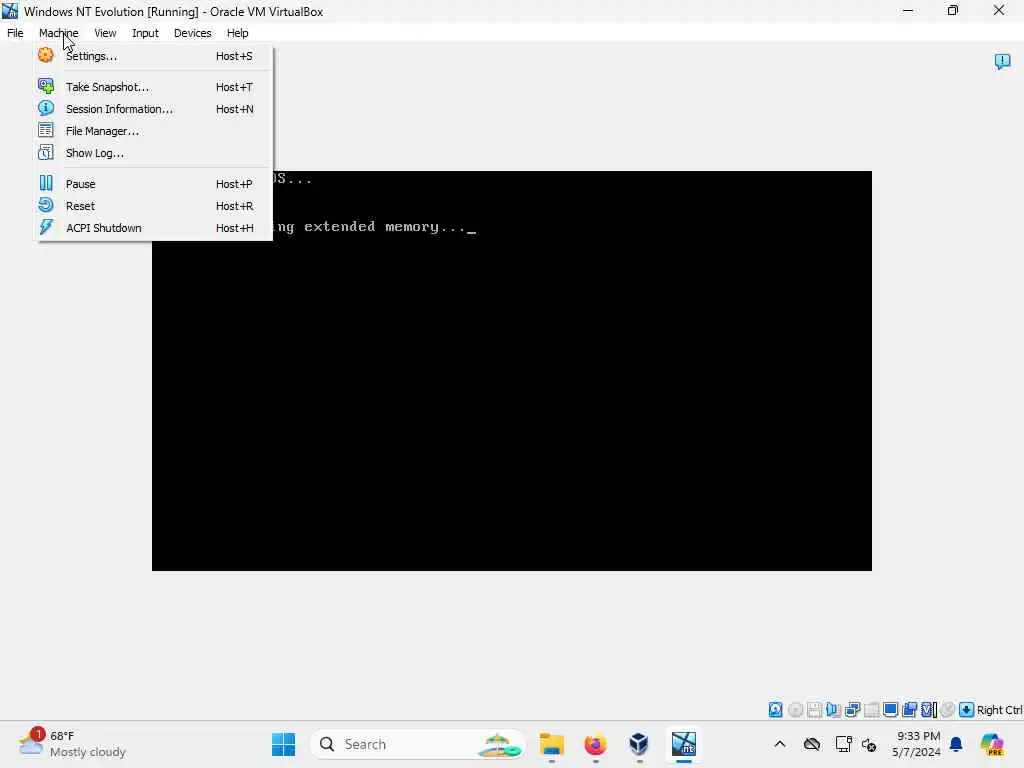Open the File menu
This screenshot has height=768, width=1024.
coord(15,33)
